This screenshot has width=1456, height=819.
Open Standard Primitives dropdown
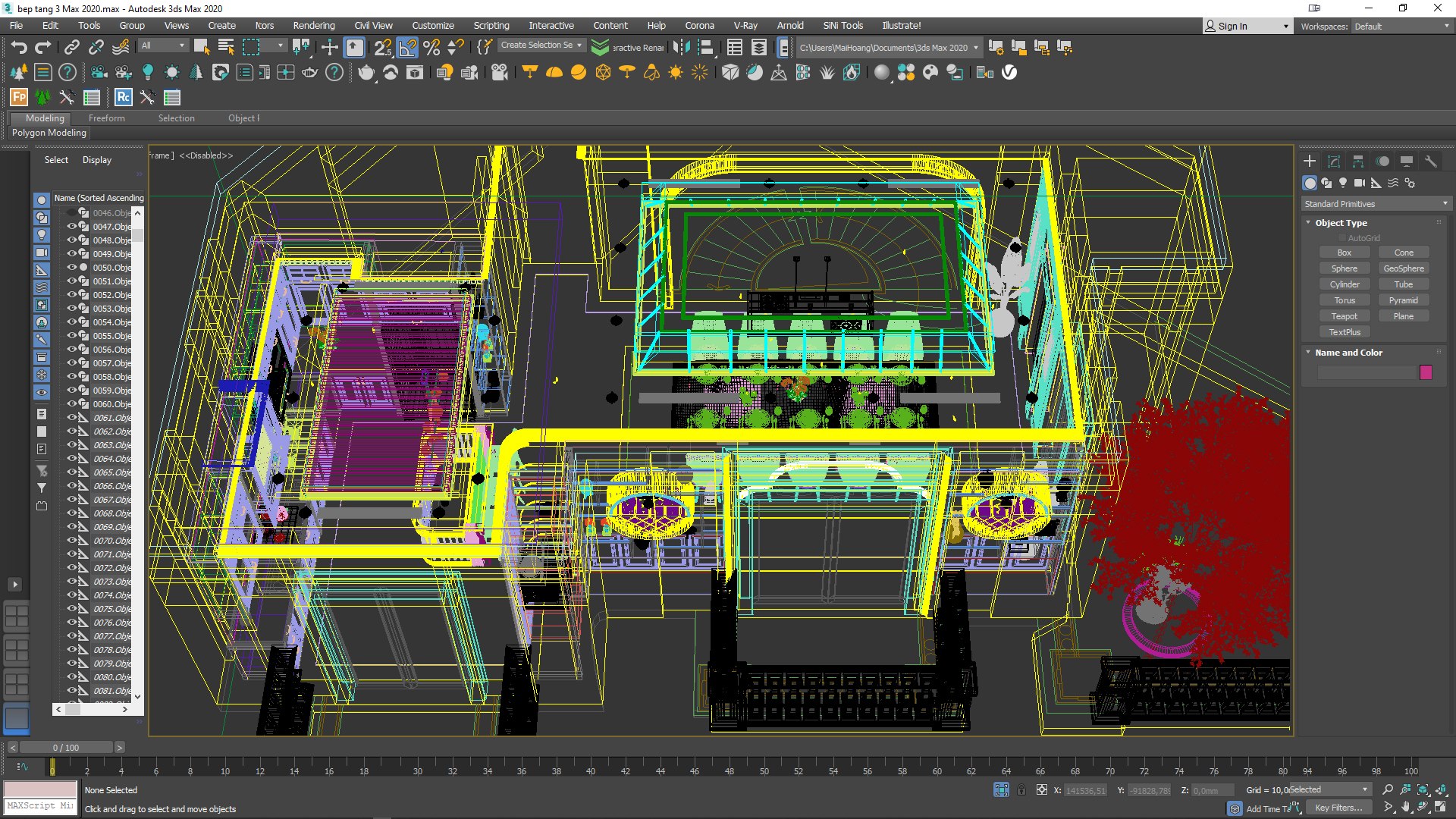pos(1375,204)
